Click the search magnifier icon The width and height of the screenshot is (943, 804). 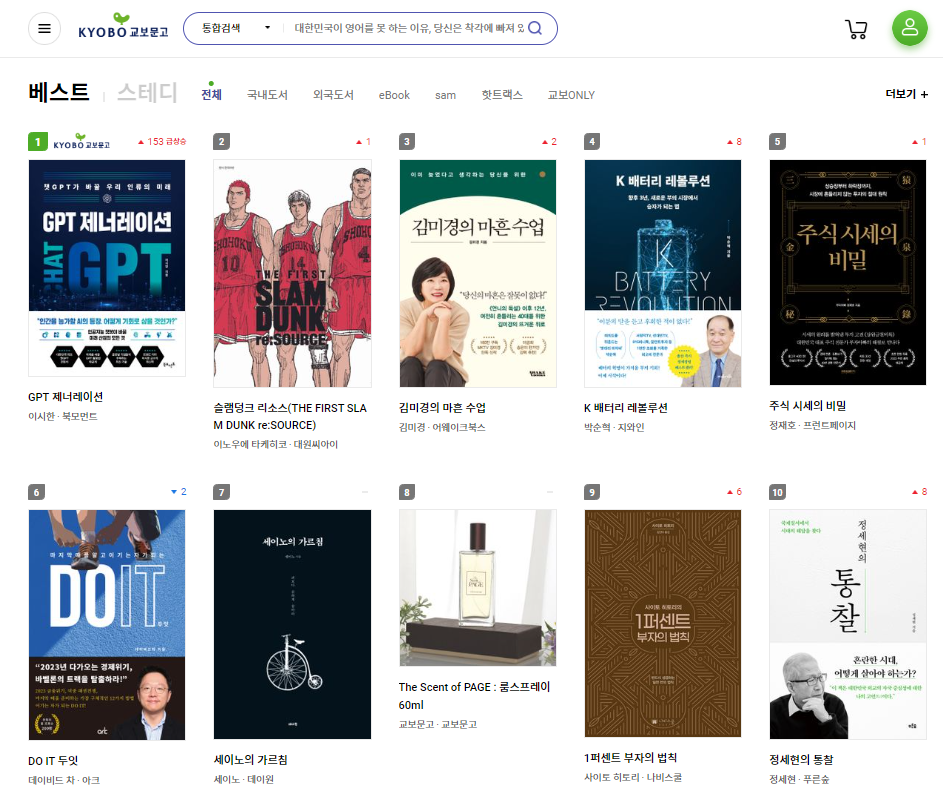pos(535,28)
